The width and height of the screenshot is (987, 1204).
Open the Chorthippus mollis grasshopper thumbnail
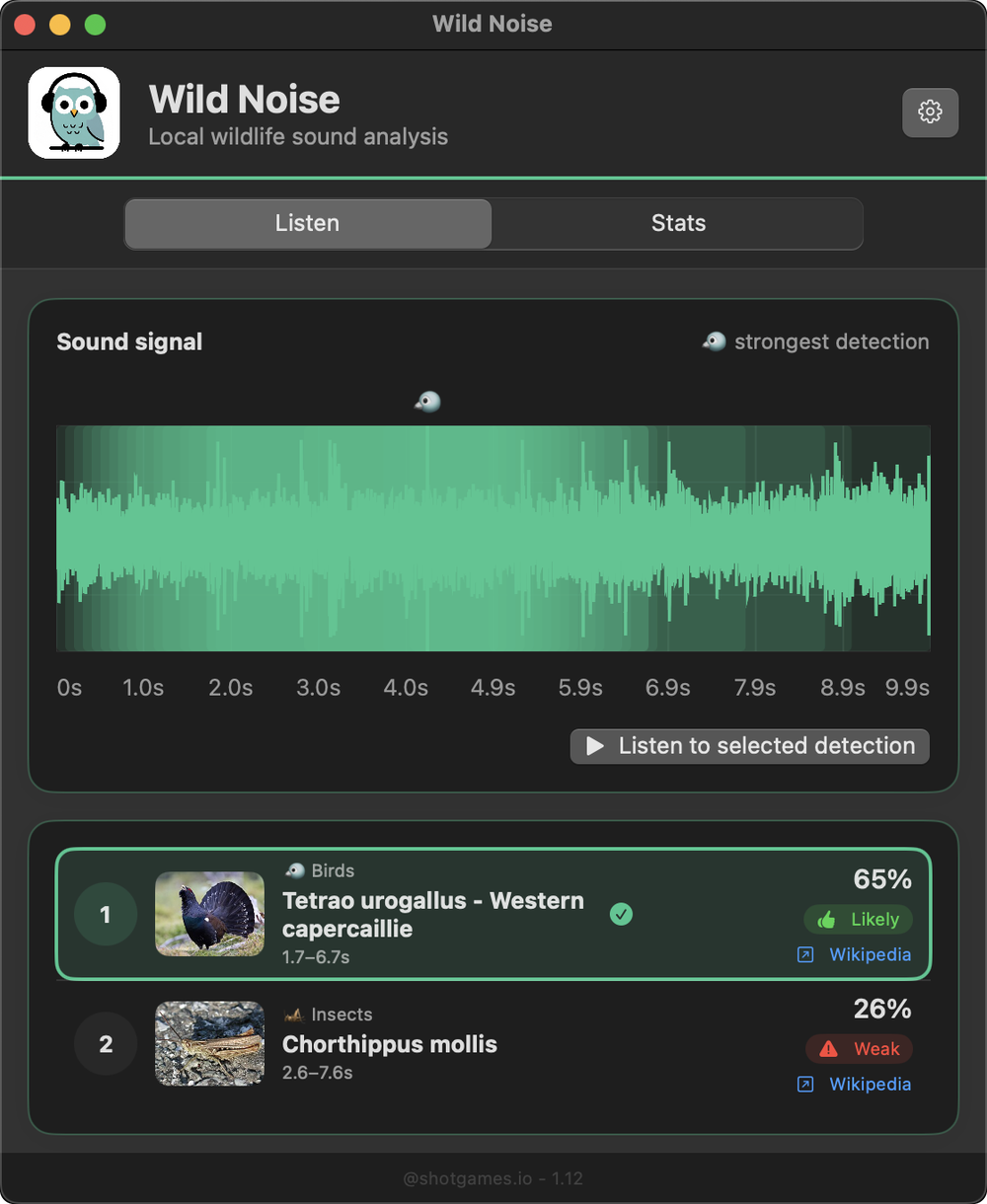(210, 1044)
